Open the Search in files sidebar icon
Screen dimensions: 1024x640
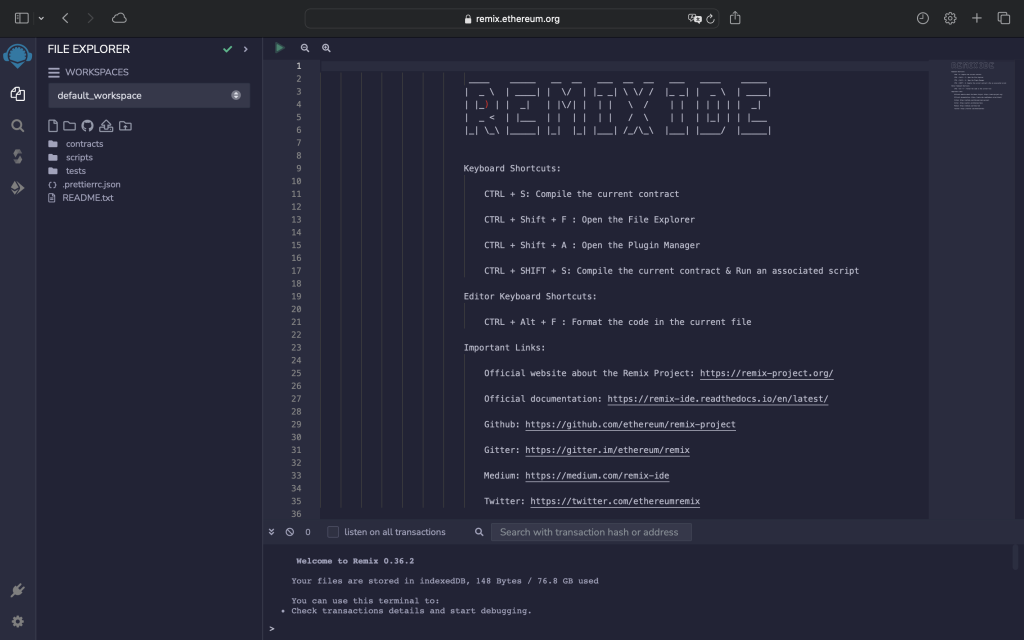point(18,125)
